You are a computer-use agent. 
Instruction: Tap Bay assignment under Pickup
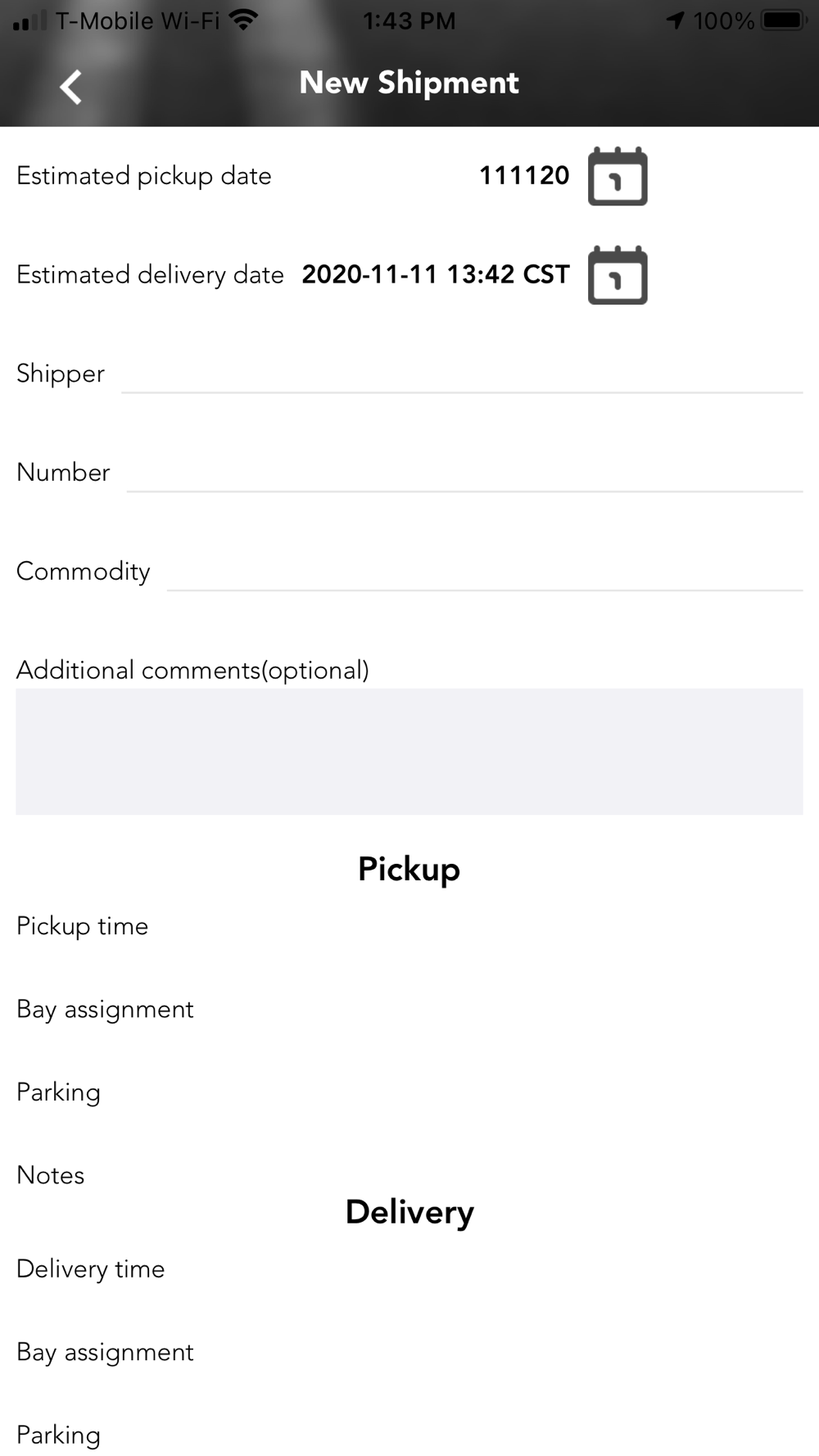pos(106,1009)
